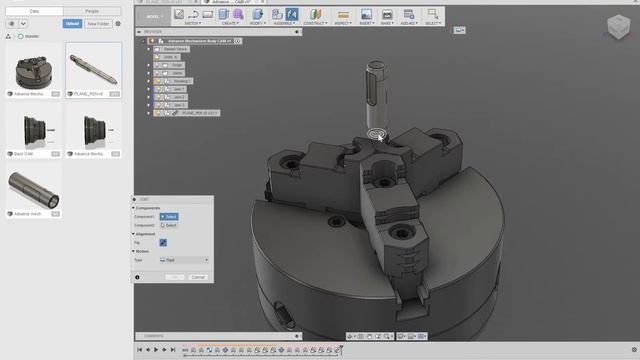Click Component1 Select button
Screen dimensions: 640x360
tap(169, 216)
